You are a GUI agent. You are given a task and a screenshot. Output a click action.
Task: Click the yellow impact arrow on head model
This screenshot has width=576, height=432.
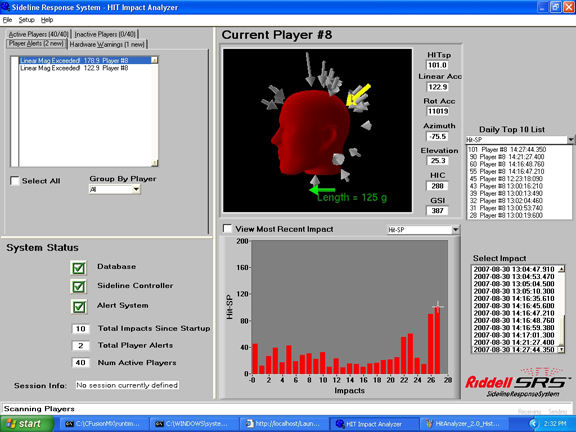click(359, 95)
